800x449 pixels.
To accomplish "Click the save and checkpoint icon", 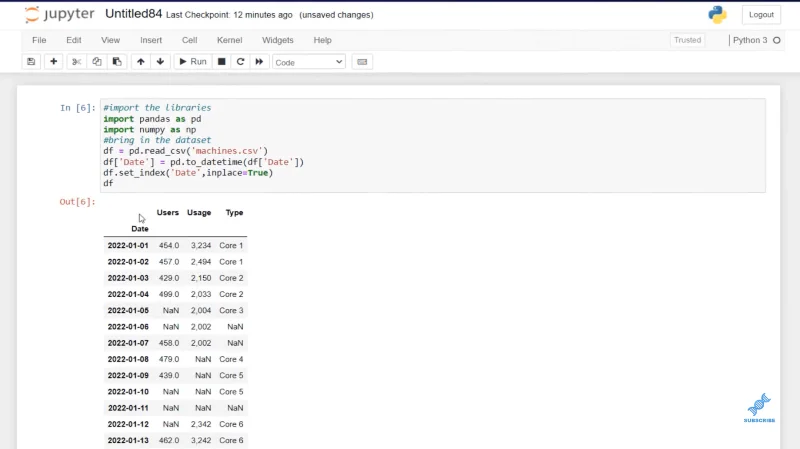I will click(x=31, y=62).
